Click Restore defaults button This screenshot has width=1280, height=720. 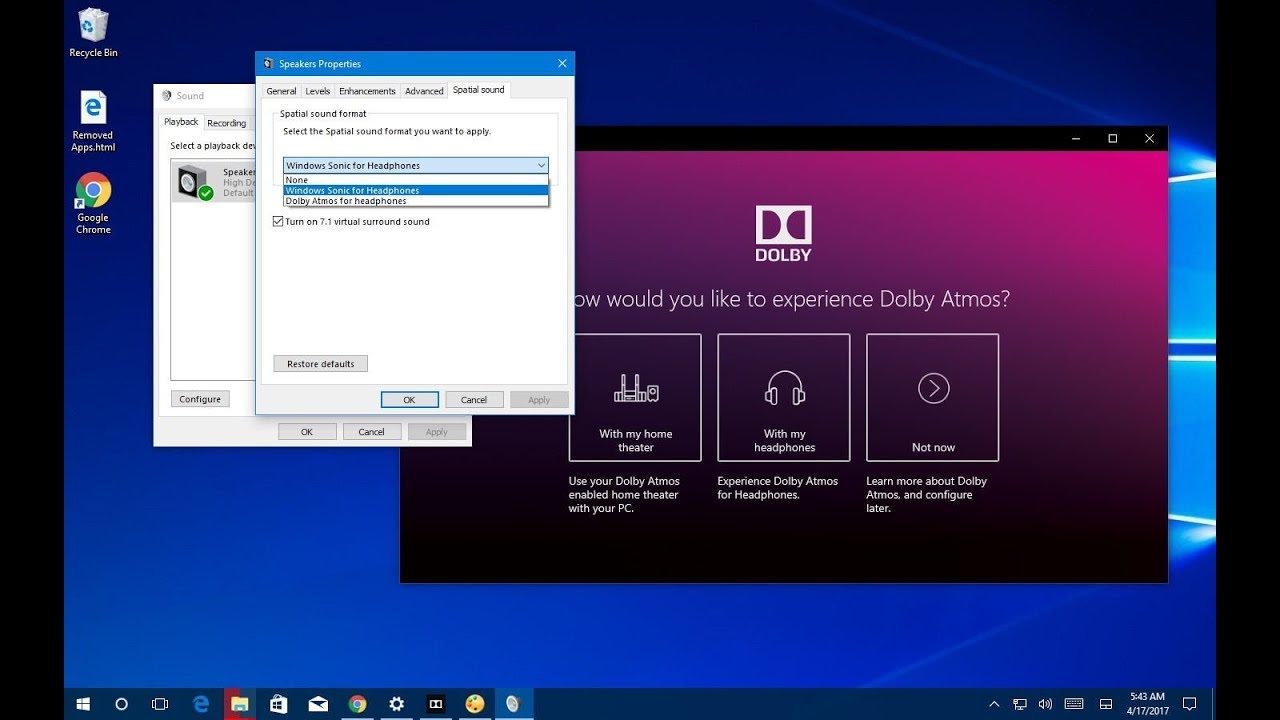[x=321, y=364]
